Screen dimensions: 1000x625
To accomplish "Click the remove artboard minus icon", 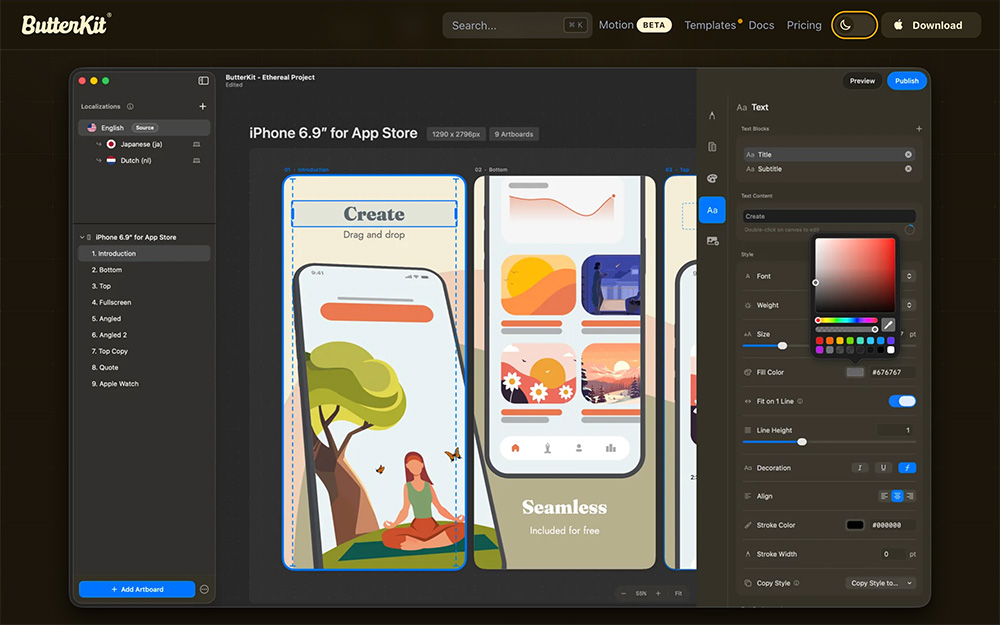I will 204,589.
